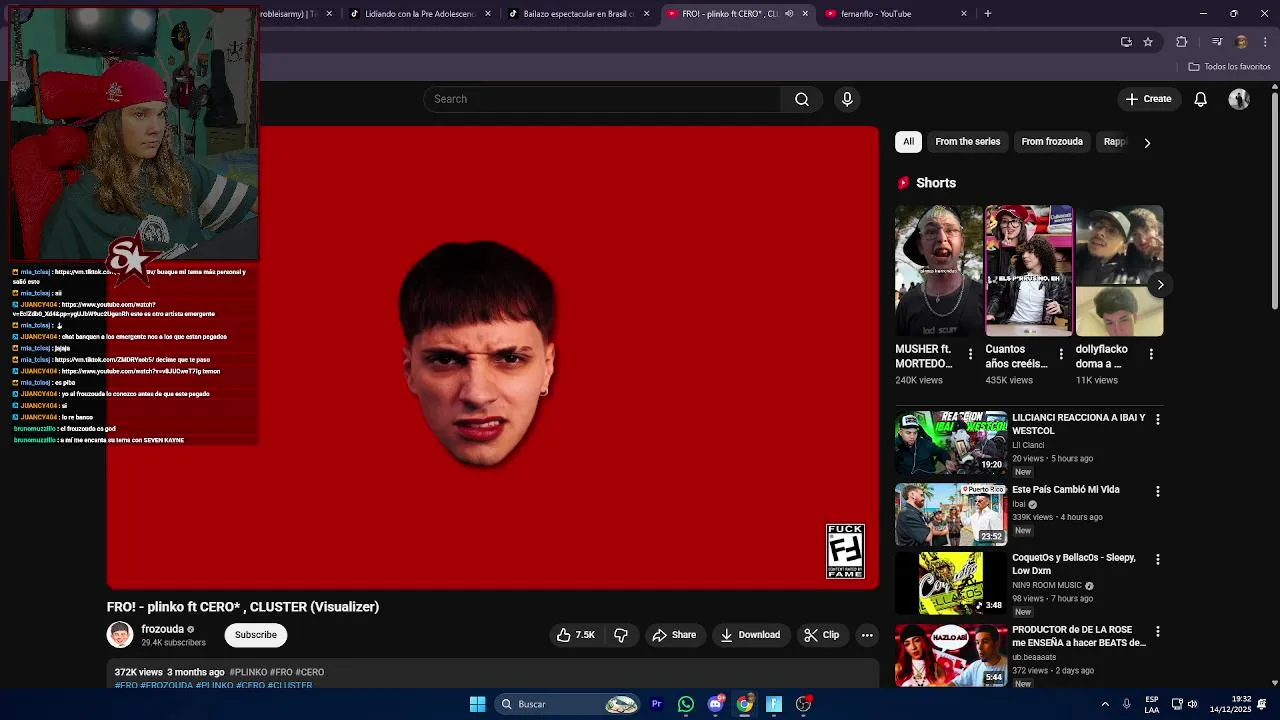Screen dimensions: 1280x720
Task: Click Create button in YouTube header
Action: click(x=1148, y=99)
